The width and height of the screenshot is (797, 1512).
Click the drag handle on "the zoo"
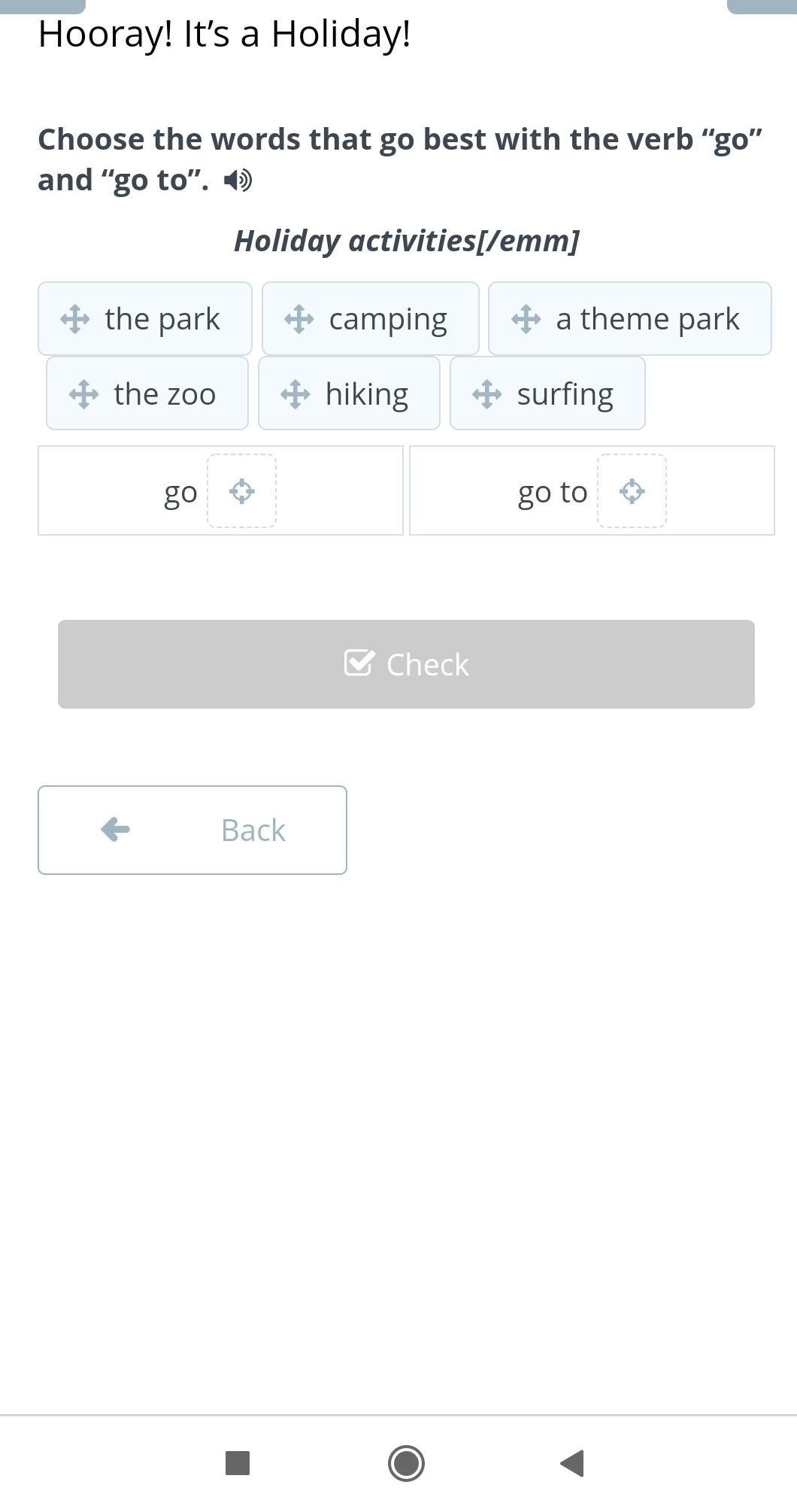83,394
